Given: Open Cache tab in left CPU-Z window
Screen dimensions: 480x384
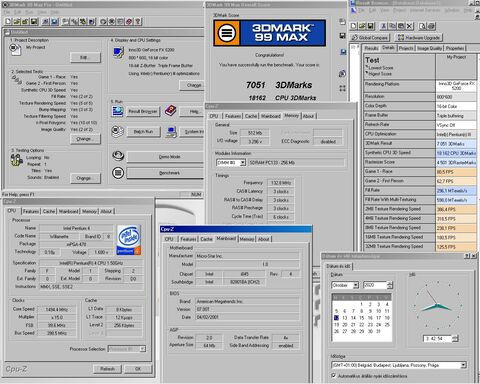Looking at the screenshot, I should 49,211.
